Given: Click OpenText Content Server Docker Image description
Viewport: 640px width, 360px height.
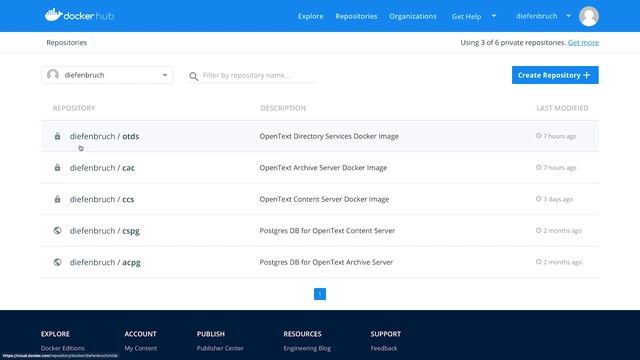Looking at the screenshot, I should coord(324,199).
